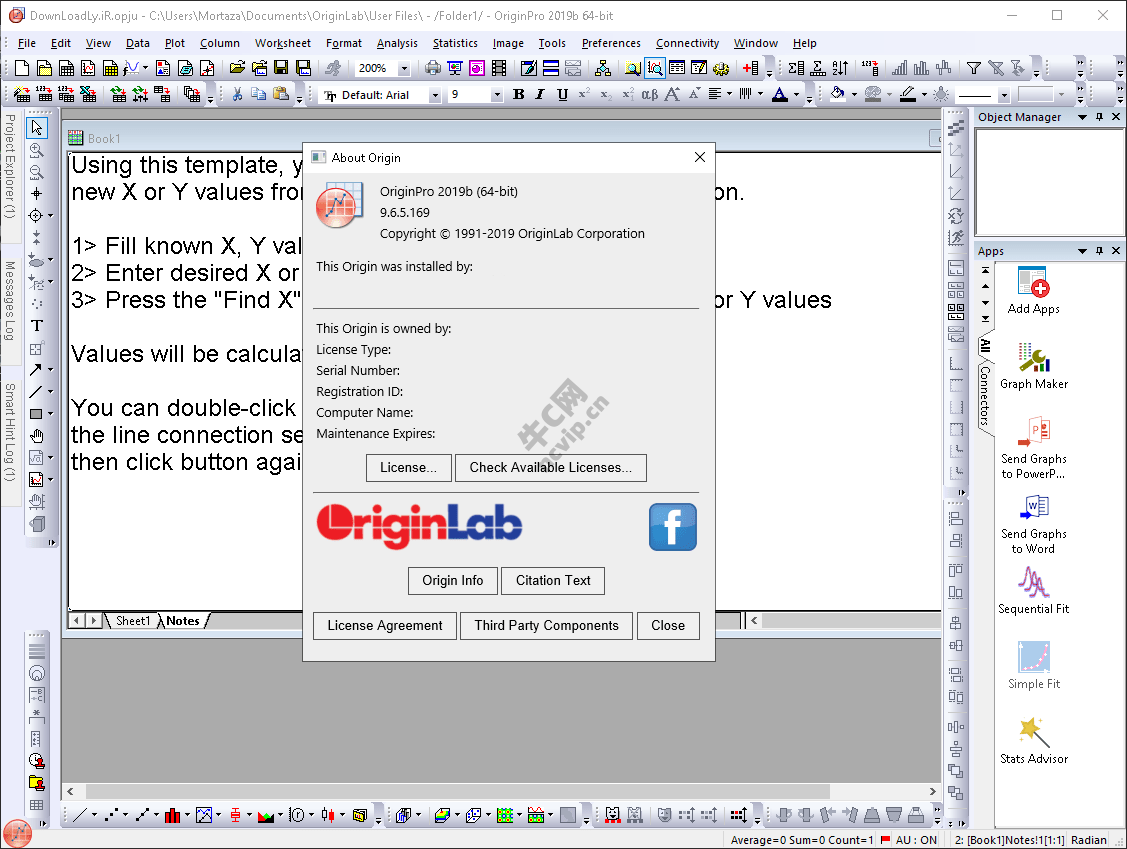Select the Zoom In tool
This screenshot has height=849, width=1127.
37,150
